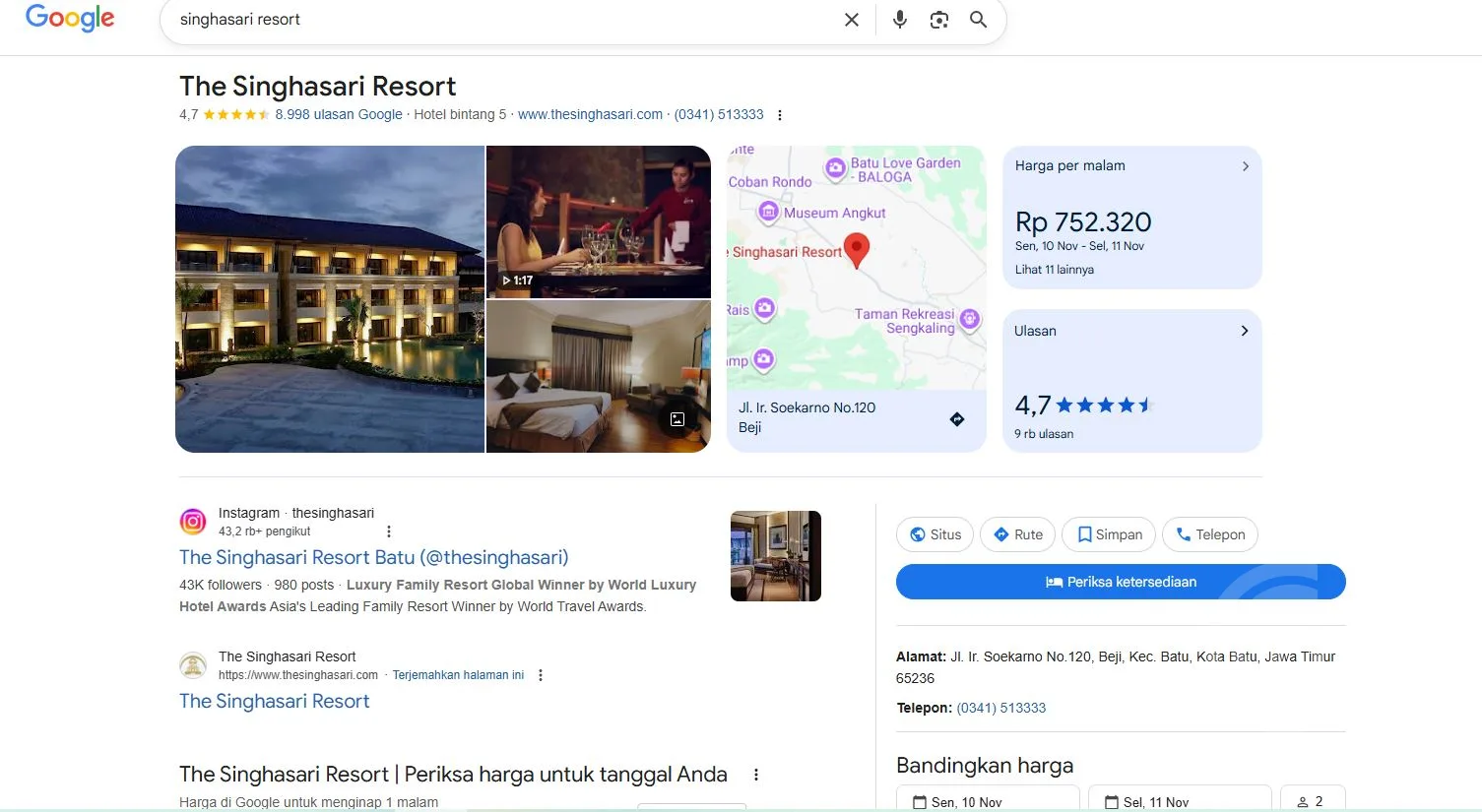Click the Instagram icon next to thesinghasari
This screenshot has width=1482, height=812.
pyautogui.click(x=193, y=521)
